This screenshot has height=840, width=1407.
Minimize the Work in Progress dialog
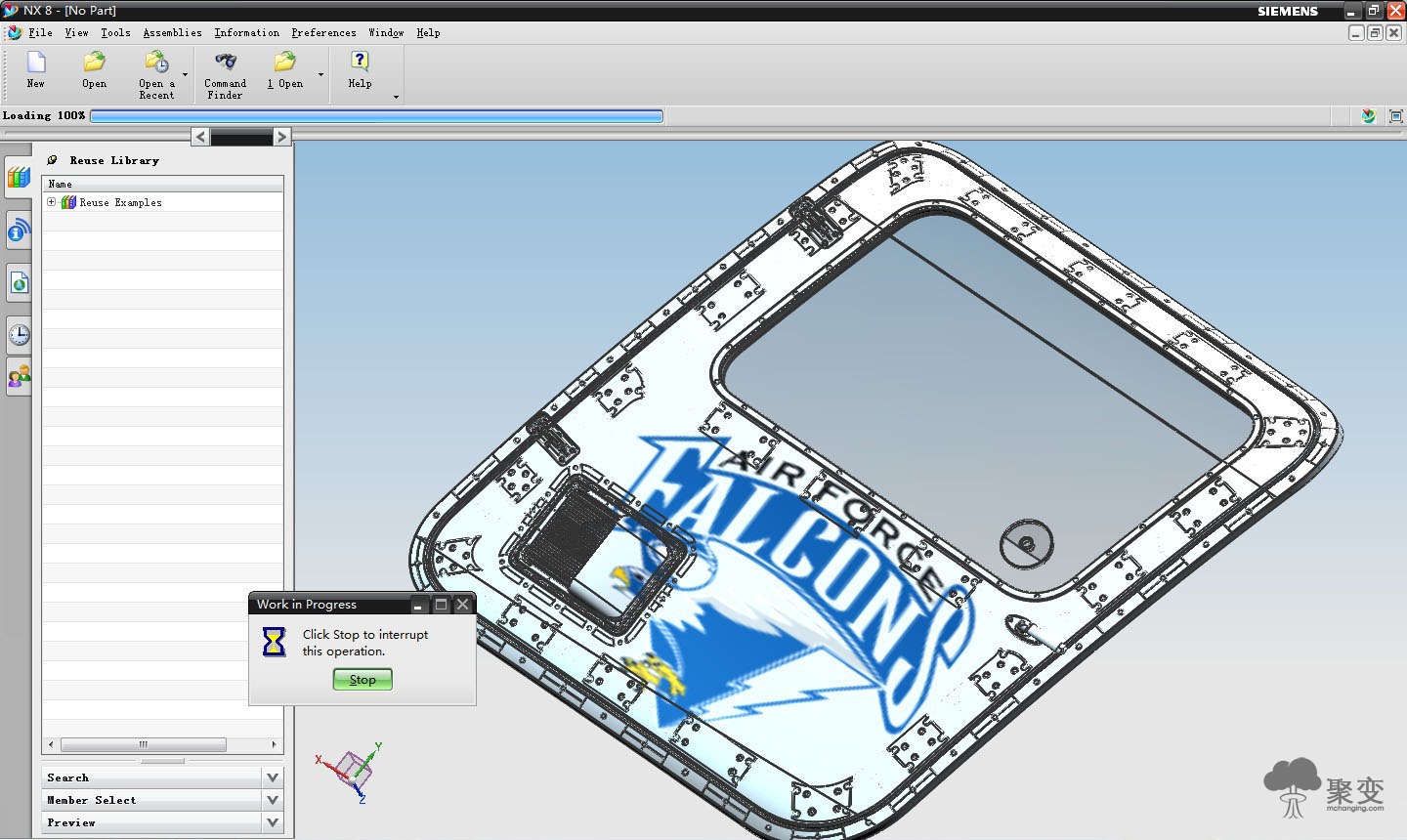pyautogui.click(x=418, y=605)
